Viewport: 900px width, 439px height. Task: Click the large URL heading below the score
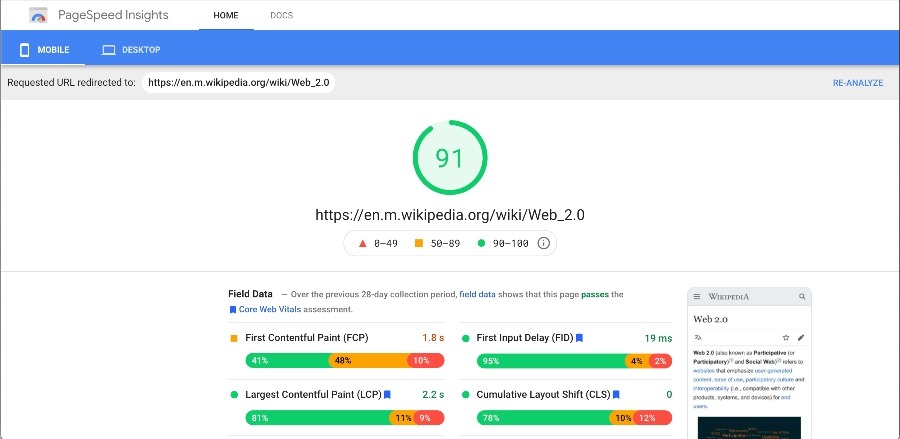coord(450,215)
